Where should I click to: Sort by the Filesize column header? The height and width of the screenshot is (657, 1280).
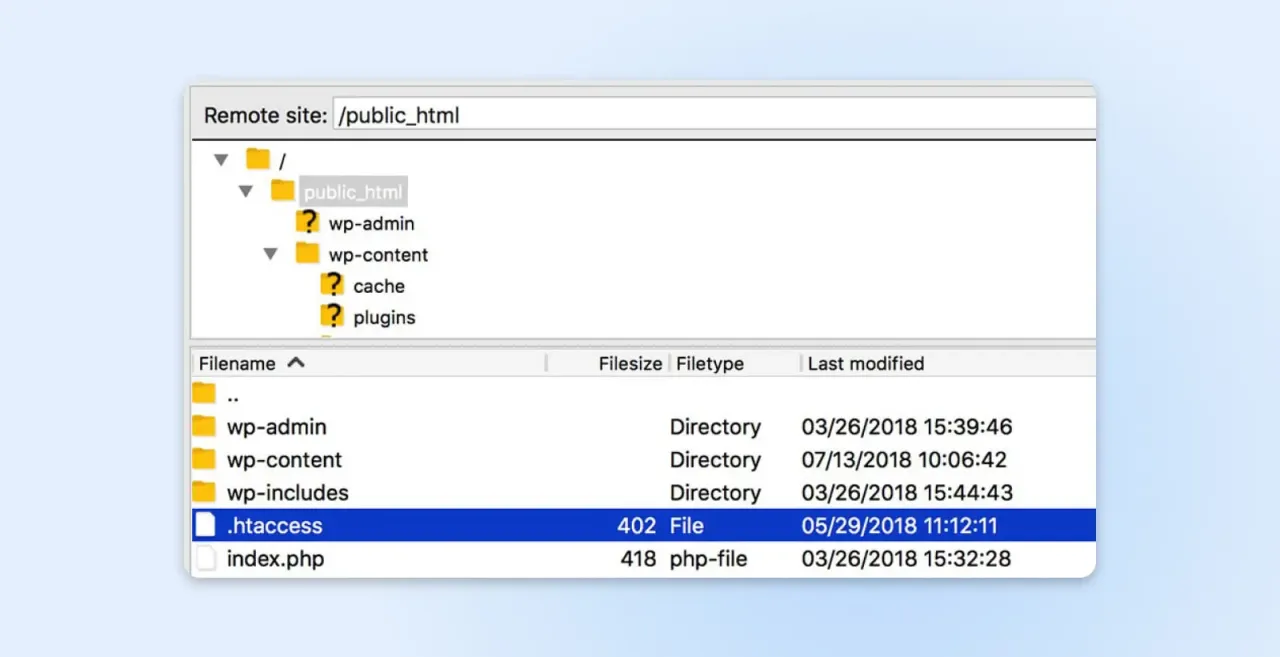tap(629, 364)
